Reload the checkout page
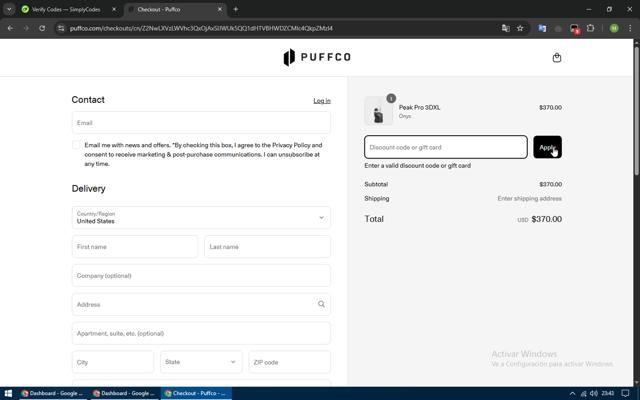 (42, 28)
